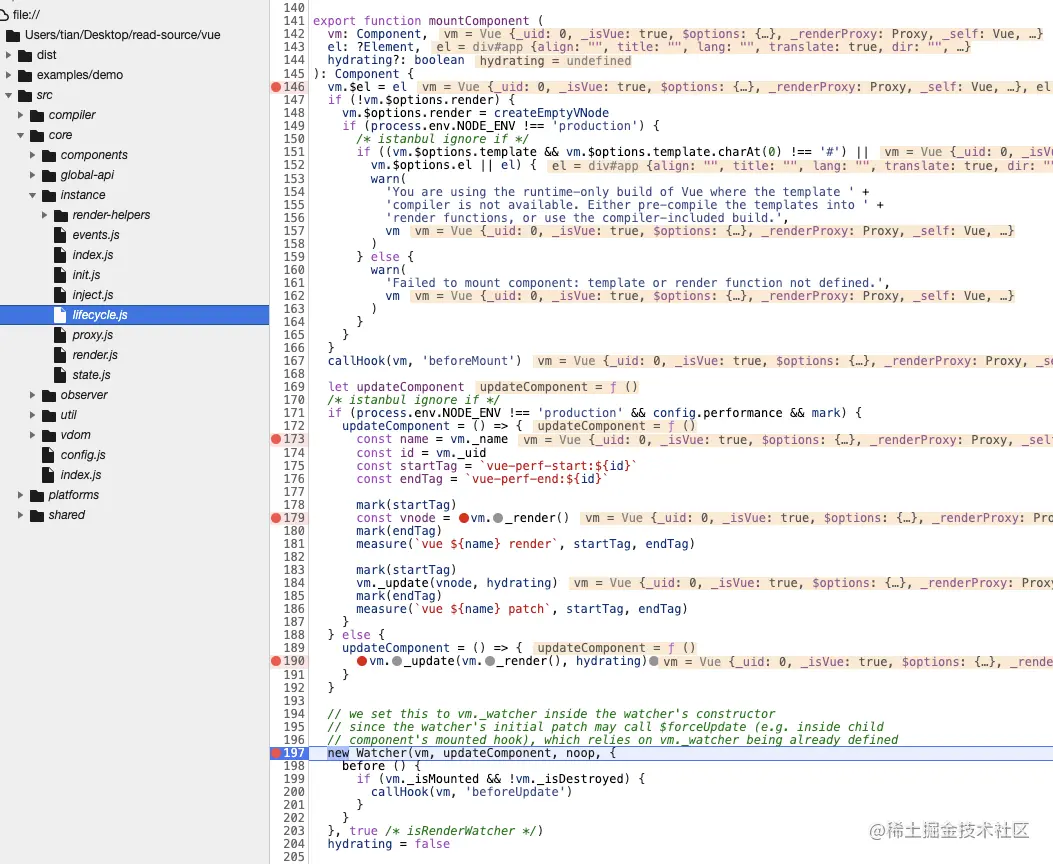Select the examples/demo folder label
The image size is (1053, 864).
point(80,75)
